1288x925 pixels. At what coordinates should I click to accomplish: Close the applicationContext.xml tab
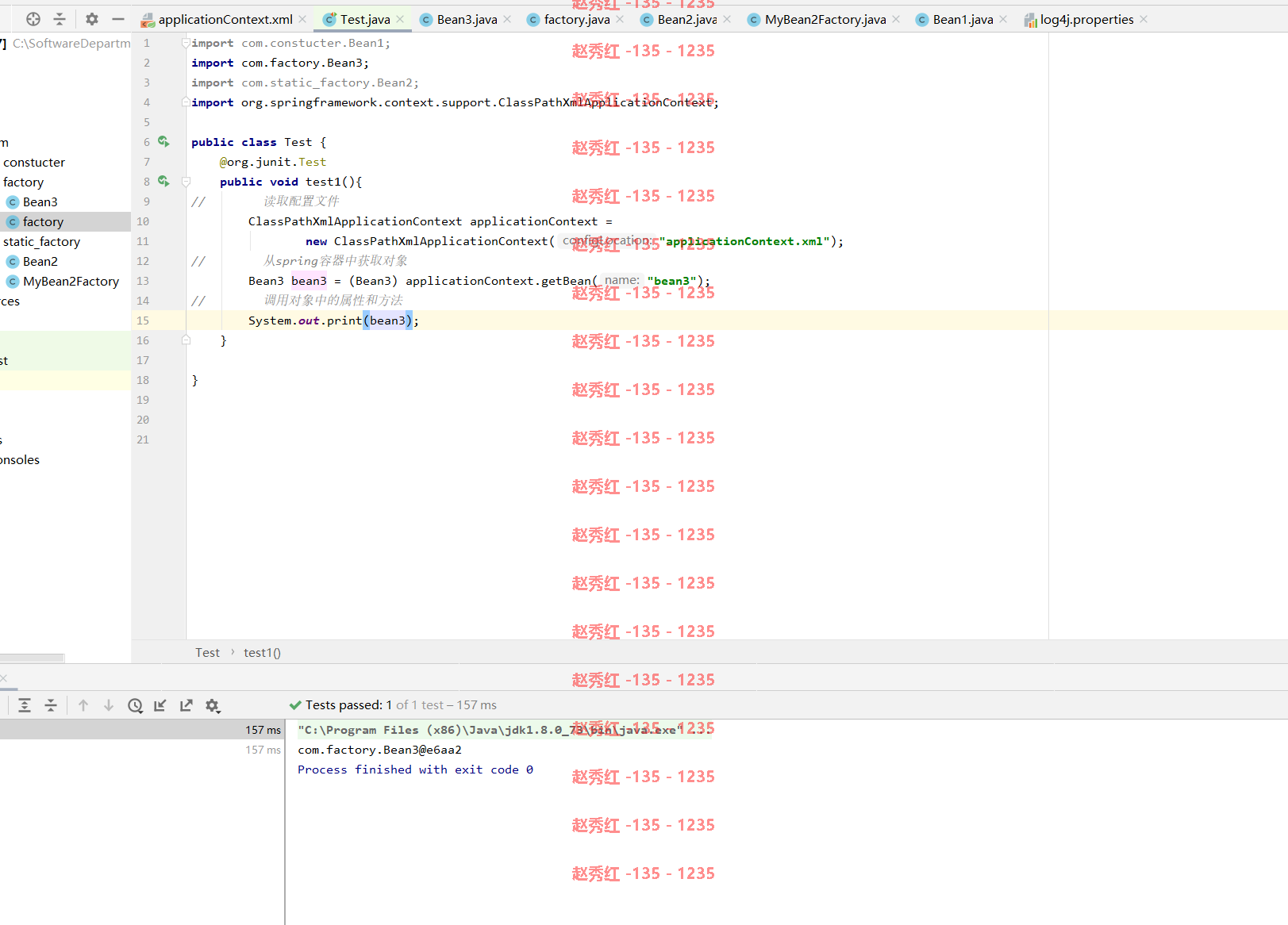[302, 19]
